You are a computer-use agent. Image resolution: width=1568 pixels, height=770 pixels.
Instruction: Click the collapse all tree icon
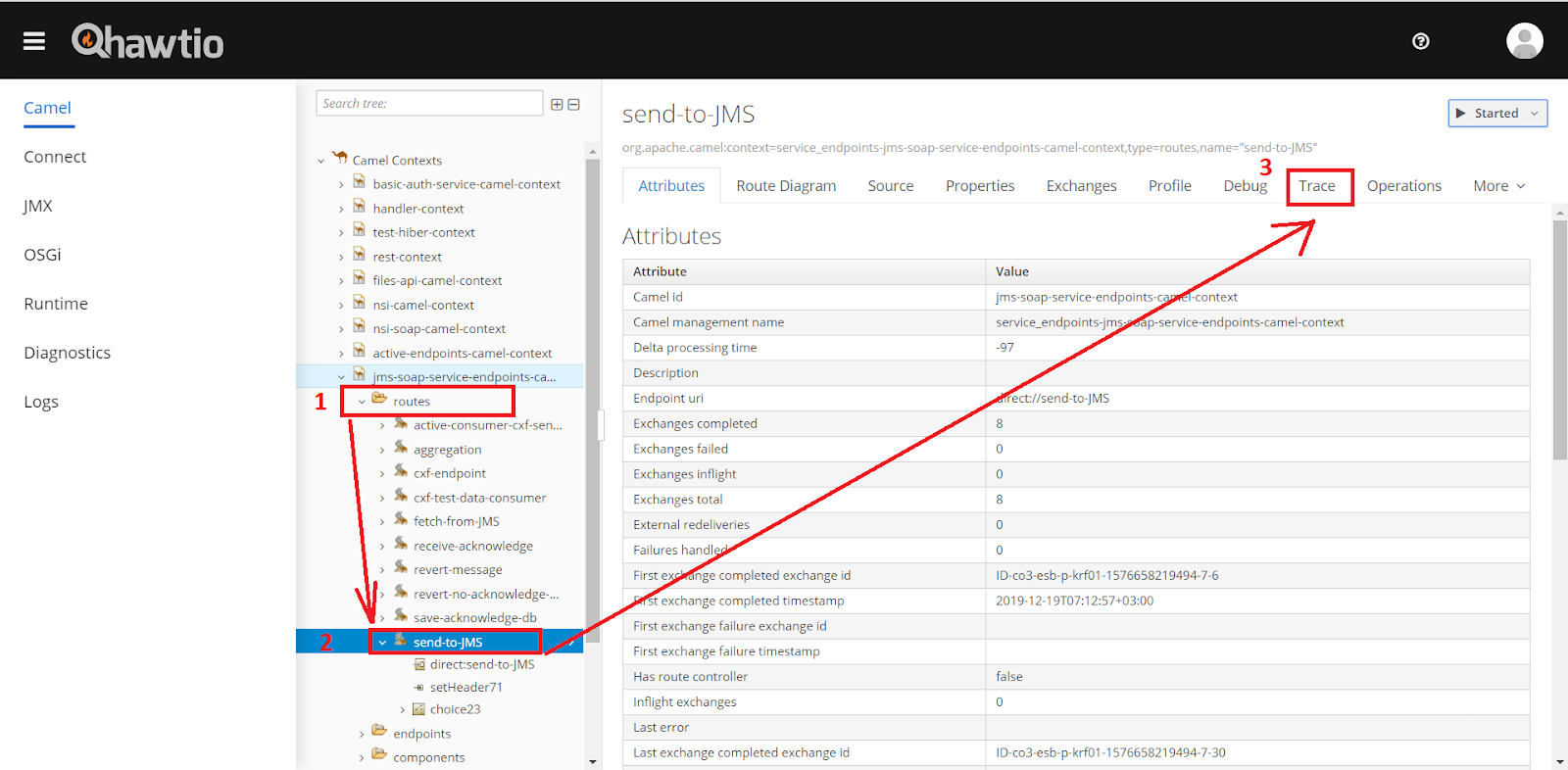574,104
